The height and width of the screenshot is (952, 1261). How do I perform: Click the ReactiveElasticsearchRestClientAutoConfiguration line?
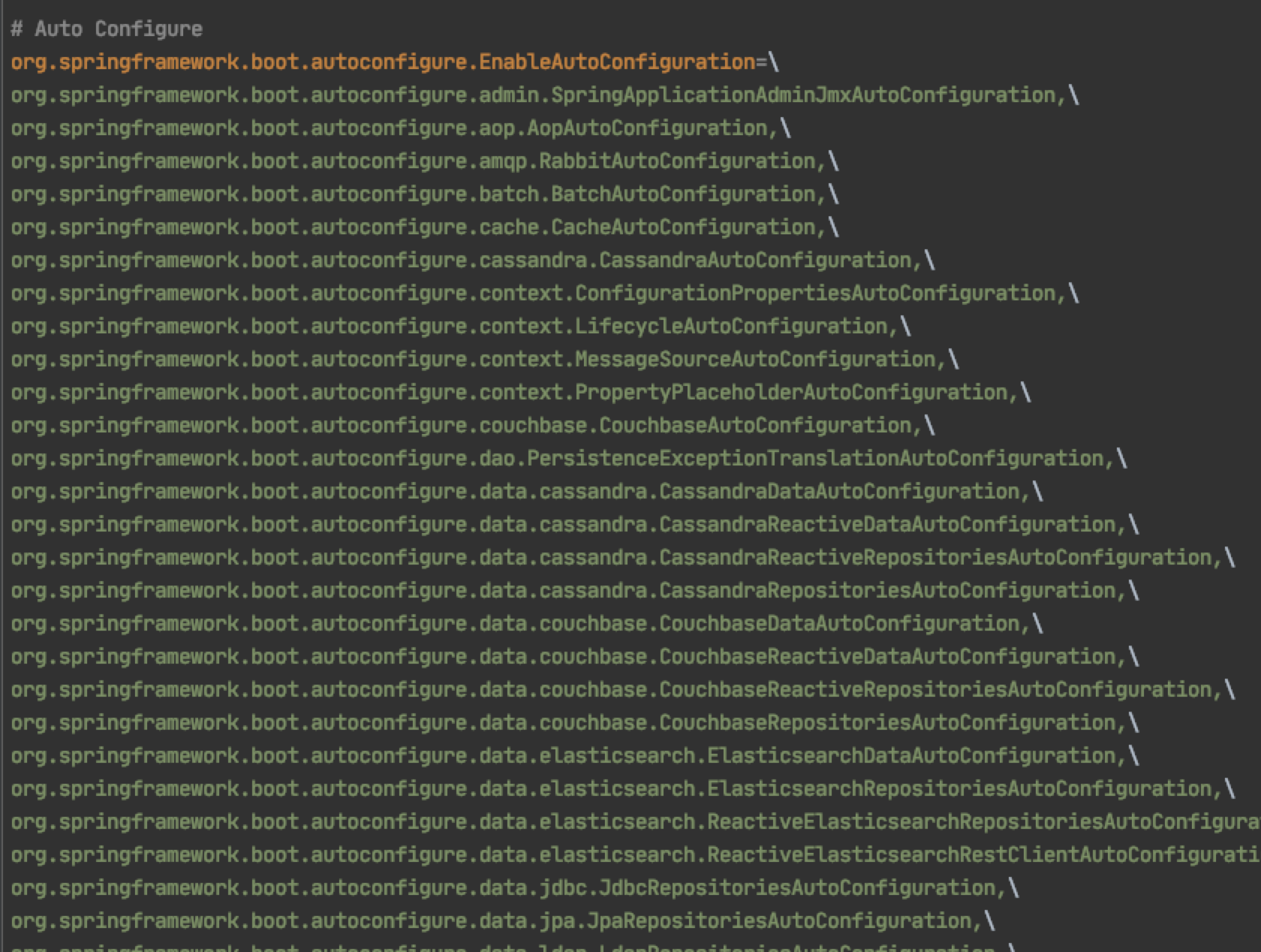[636, 855]
